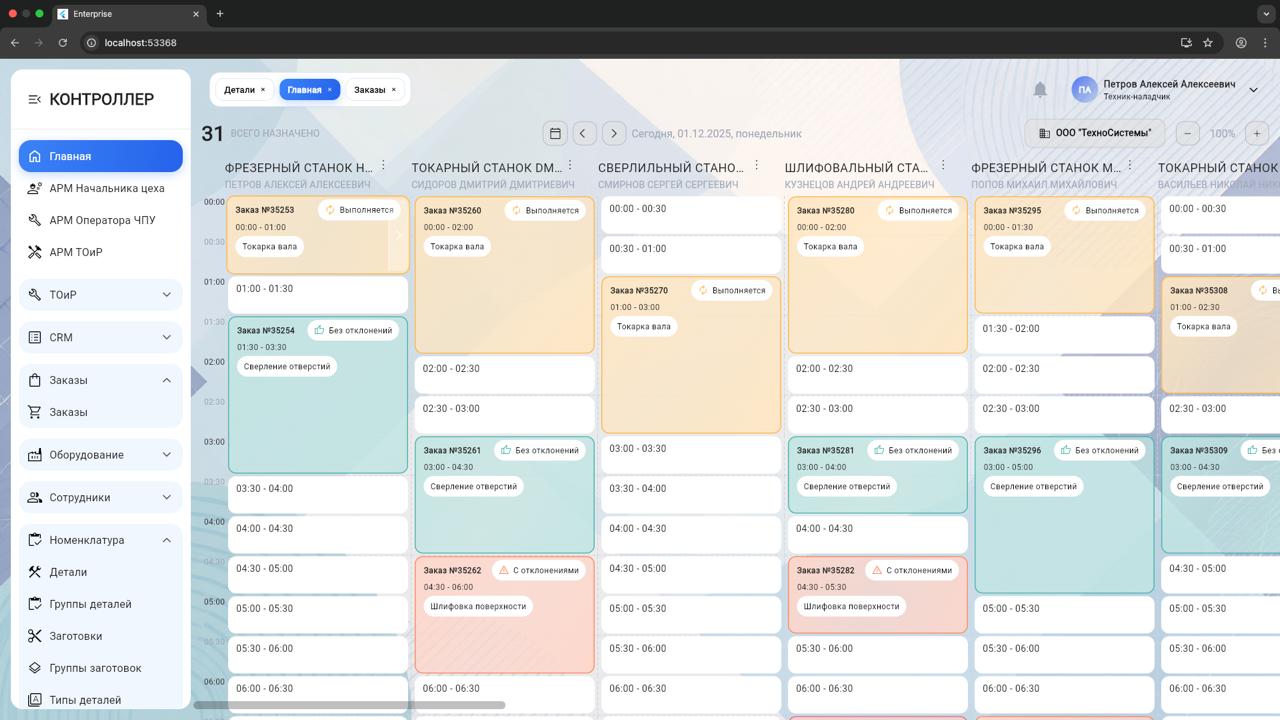Open options menu for Фрезерный станок Петров column

point(383,166)
